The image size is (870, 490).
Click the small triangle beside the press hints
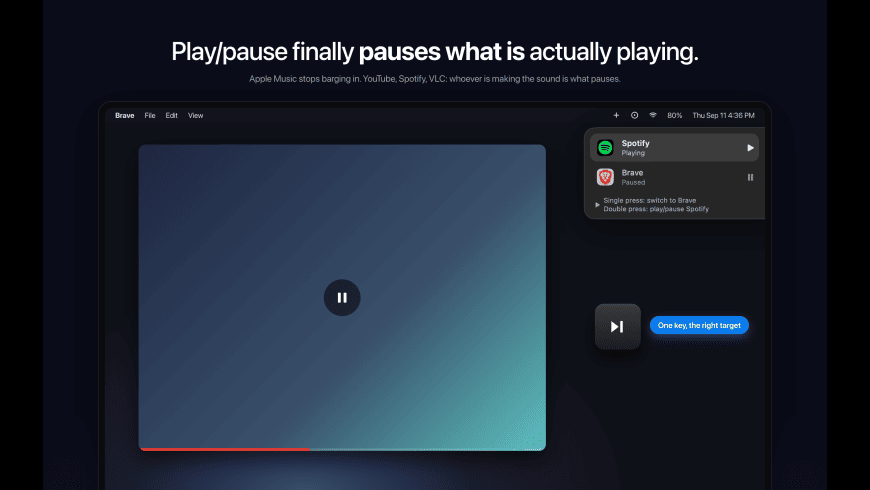coord(597,205)
